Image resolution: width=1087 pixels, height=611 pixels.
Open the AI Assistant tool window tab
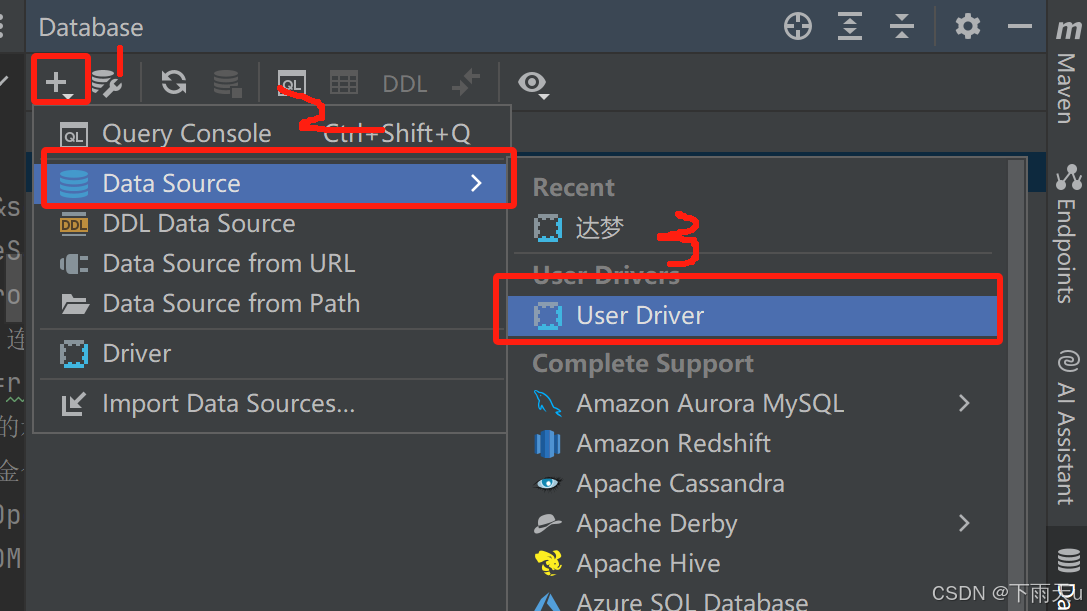1066,428
